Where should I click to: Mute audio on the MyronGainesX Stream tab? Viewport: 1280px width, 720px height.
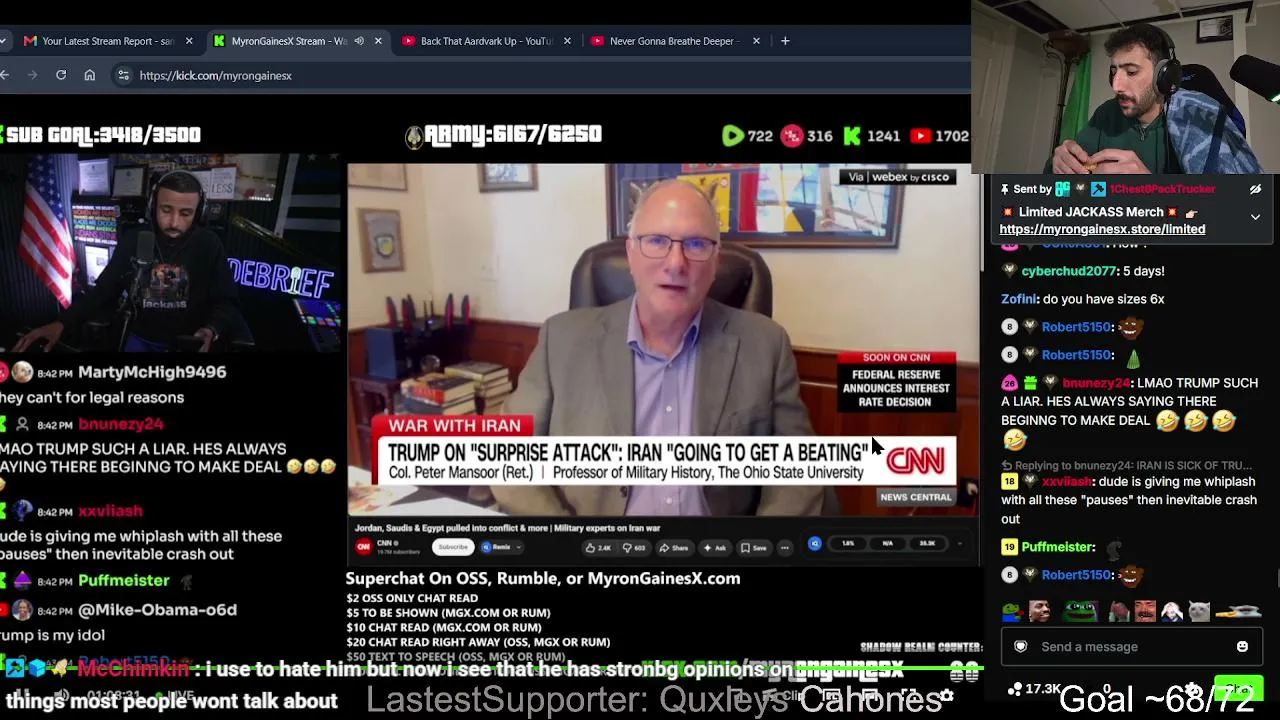pos(359,41)
